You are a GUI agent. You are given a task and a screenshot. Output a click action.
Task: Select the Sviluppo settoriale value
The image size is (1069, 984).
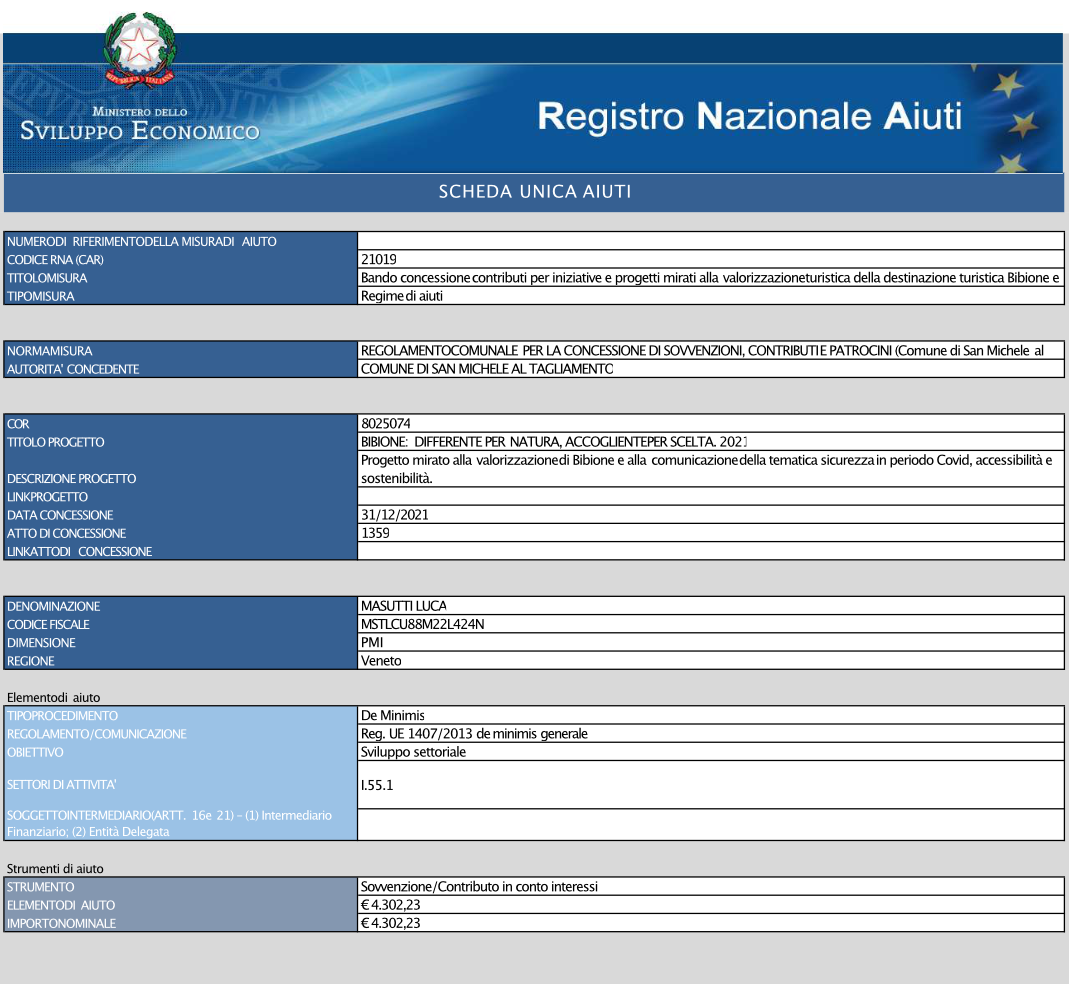[413, 753]
